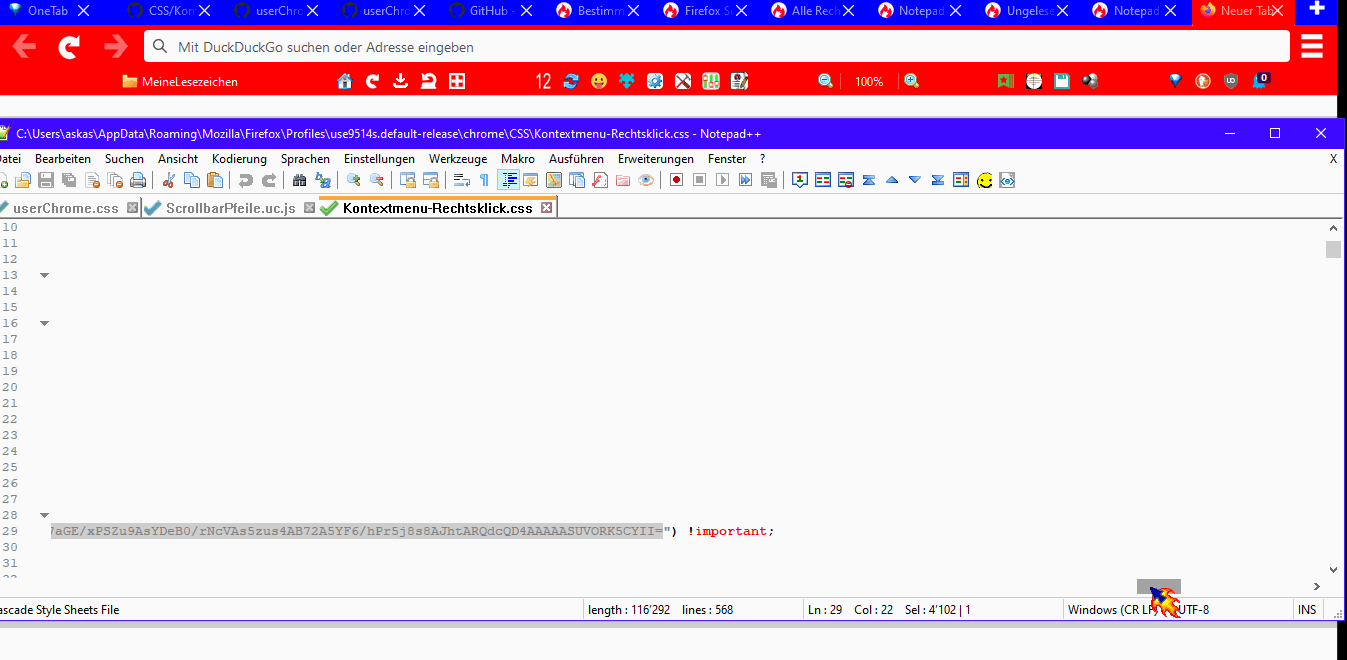Click the DuckDuckGo address bar field

point(716,47)
